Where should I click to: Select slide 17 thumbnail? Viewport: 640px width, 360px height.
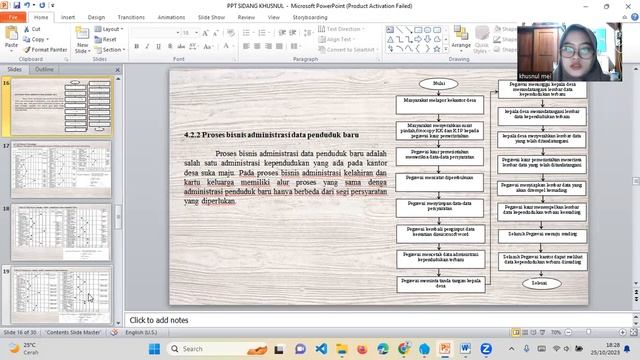tap(61, 170)
